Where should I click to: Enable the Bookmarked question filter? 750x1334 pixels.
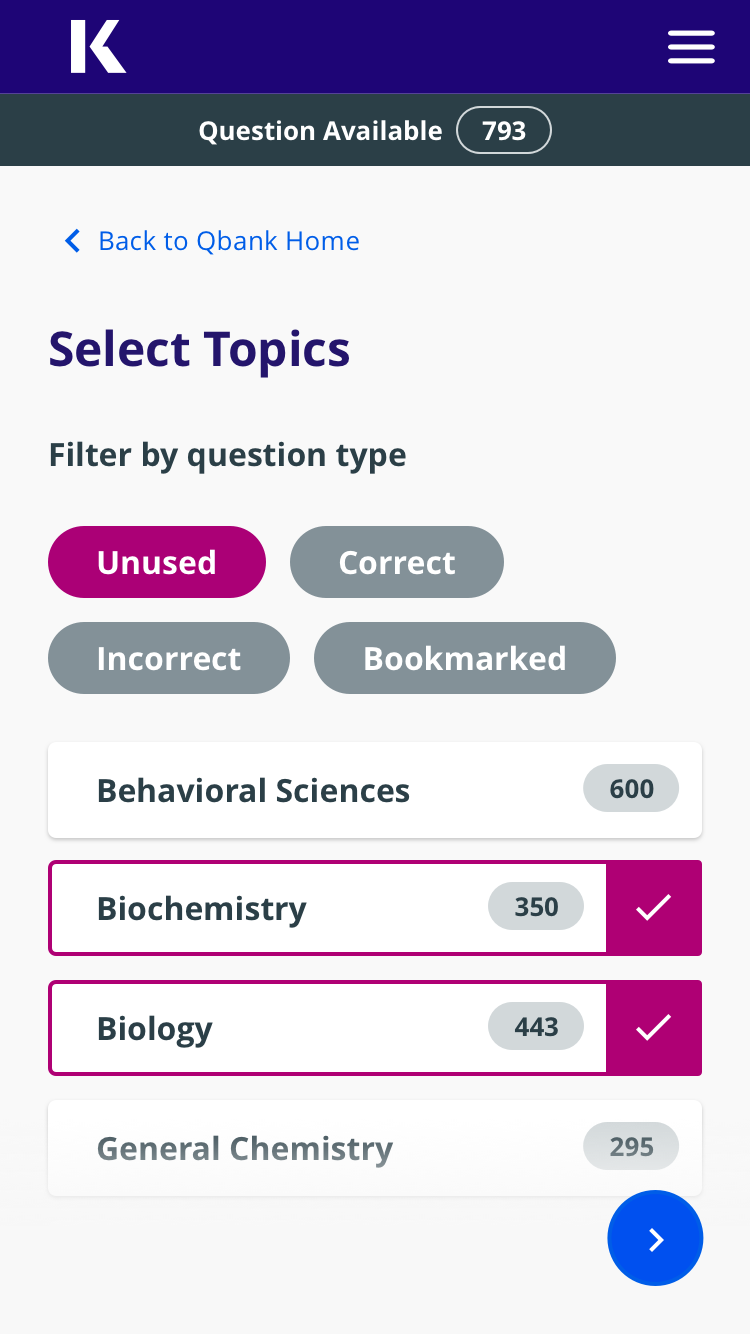click(x=465, y=658)
